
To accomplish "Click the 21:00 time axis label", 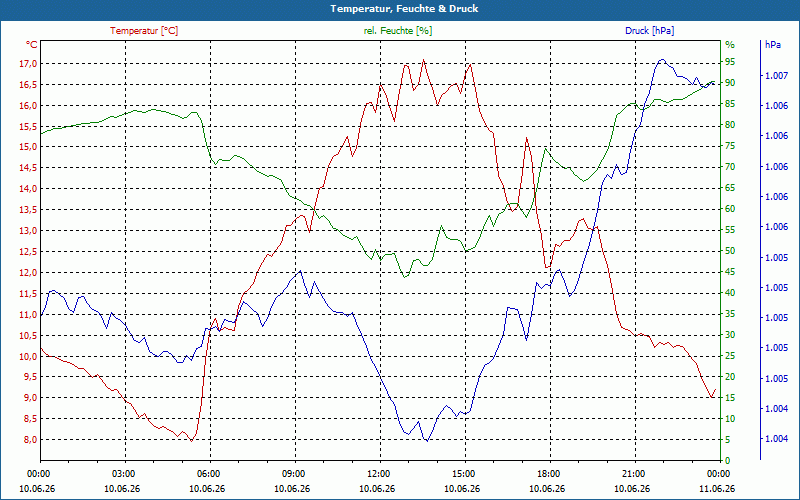I will pyautogui.click(x=633, y=474).
